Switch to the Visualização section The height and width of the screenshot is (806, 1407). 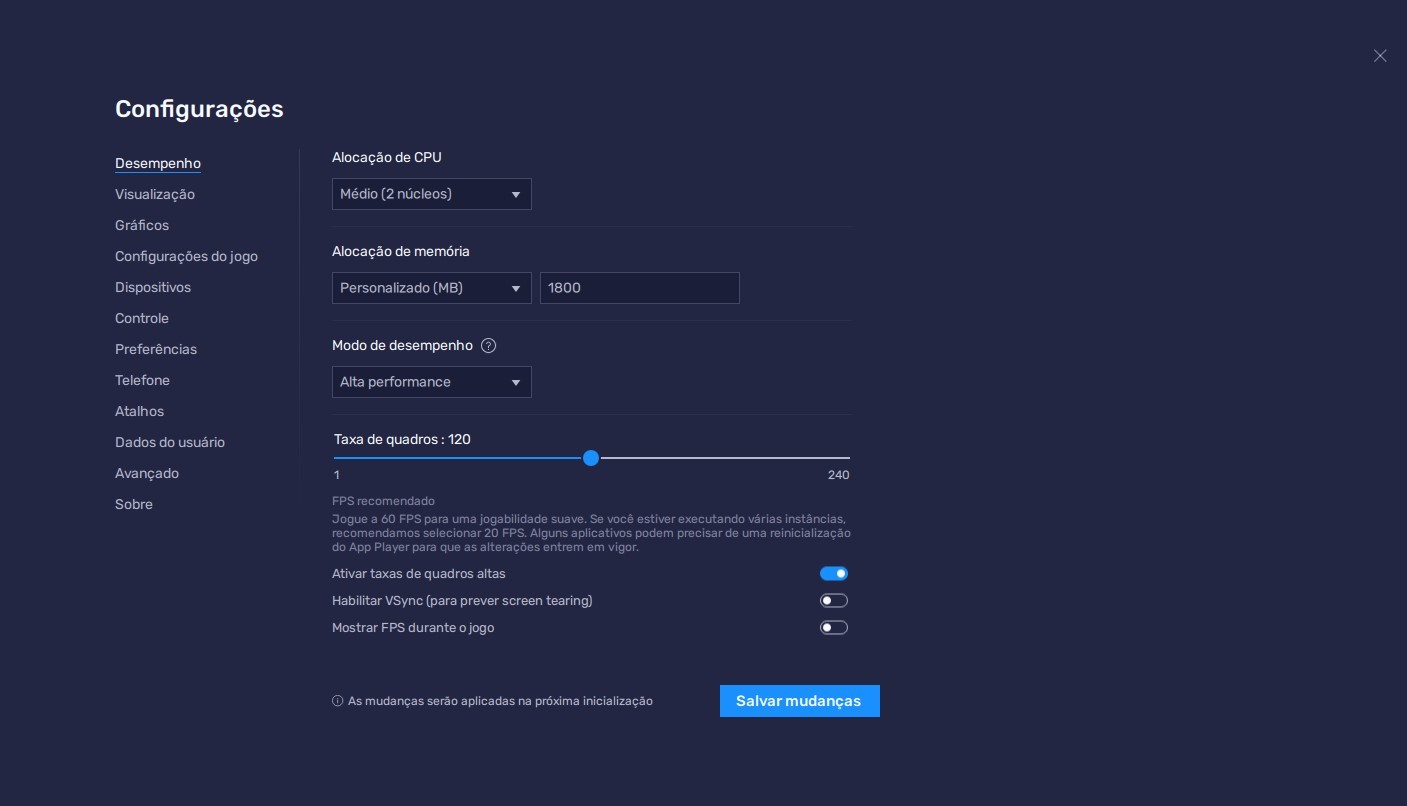coord(155,194)
